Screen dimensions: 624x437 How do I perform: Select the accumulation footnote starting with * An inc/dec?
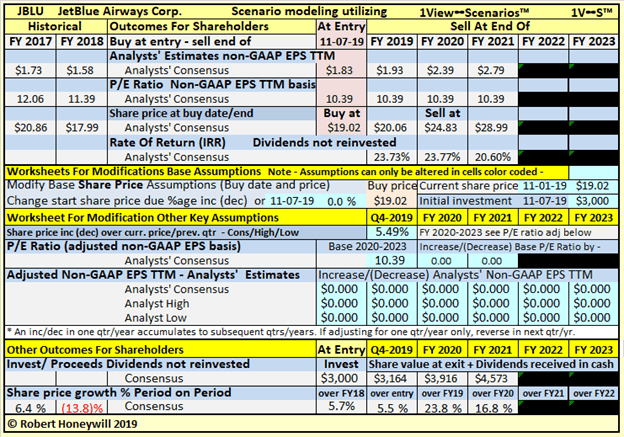[x=291, y=332]
